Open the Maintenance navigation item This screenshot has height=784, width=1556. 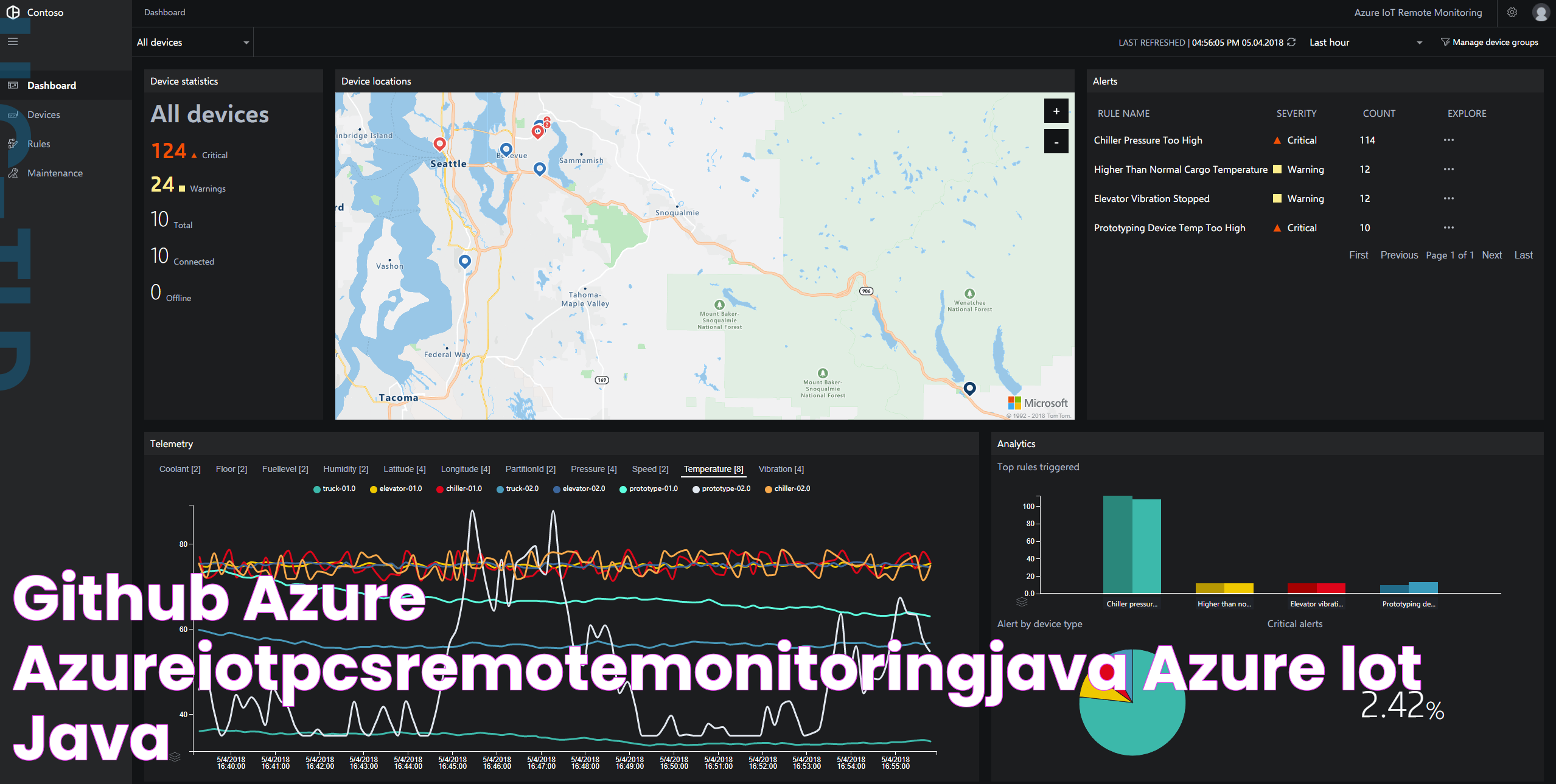click(66, 173)
